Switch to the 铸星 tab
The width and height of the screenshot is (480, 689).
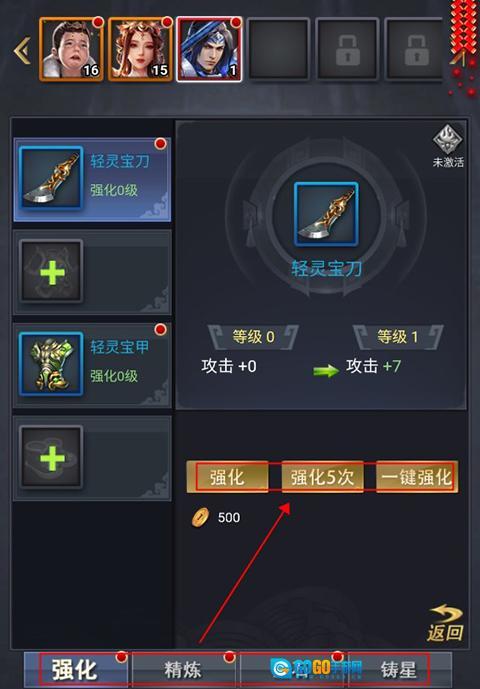(399, 670)
